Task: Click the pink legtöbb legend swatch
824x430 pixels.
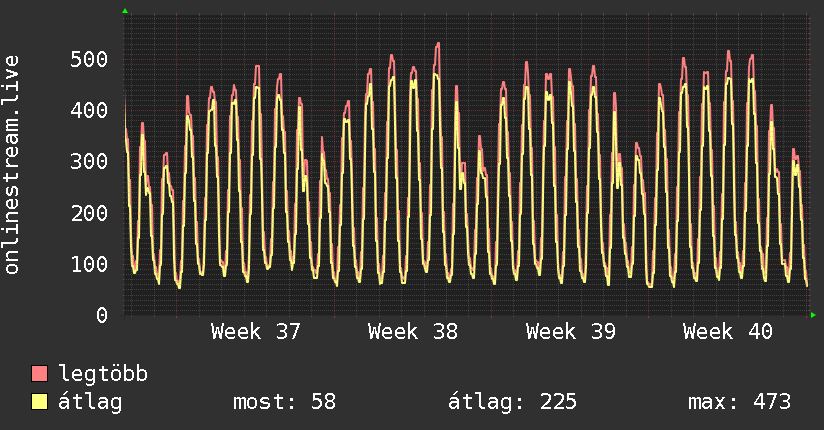Action: [39, 373]
